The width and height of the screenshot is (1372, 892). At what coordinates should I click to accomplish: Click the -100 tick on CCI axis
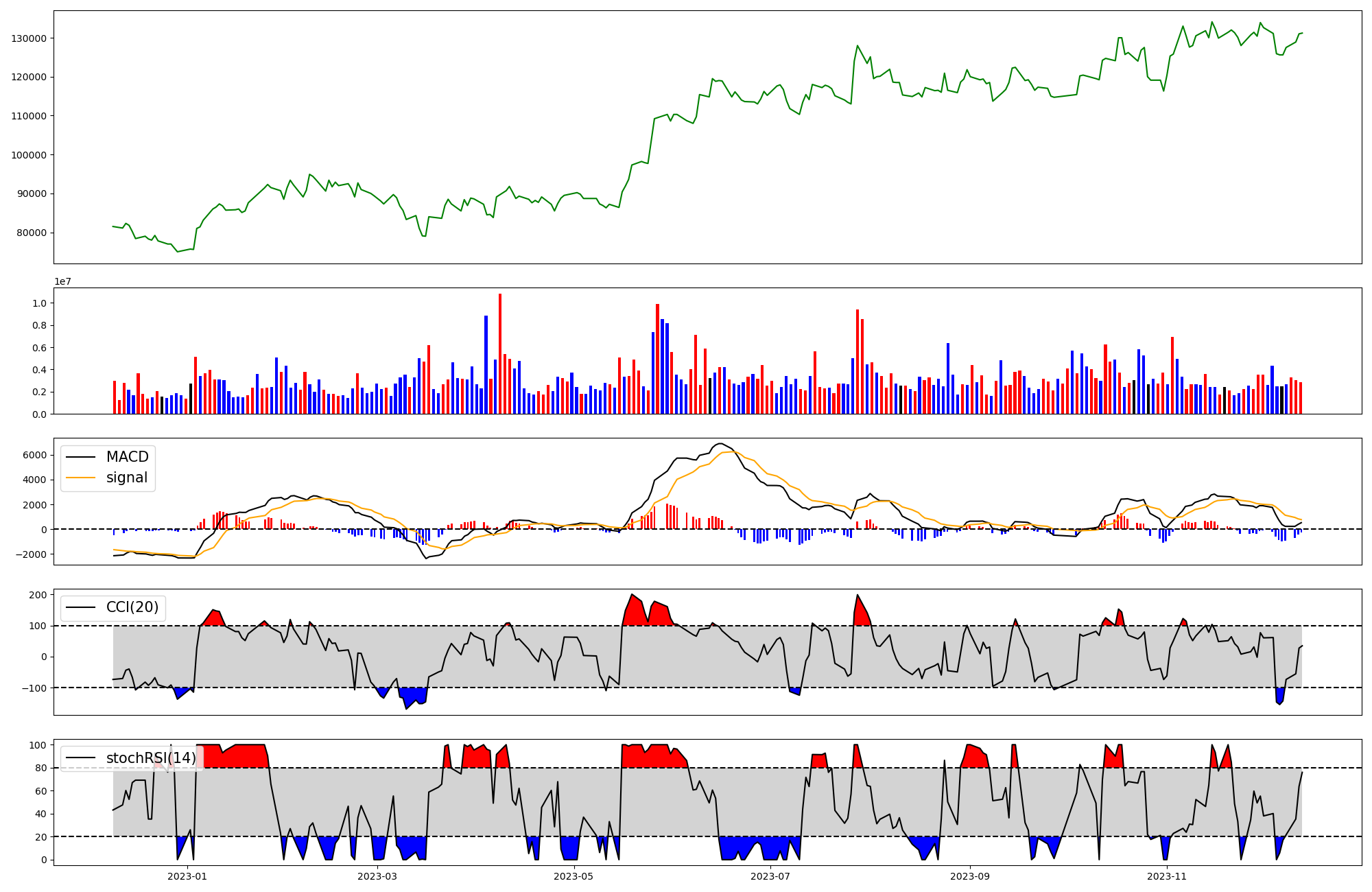35,688
